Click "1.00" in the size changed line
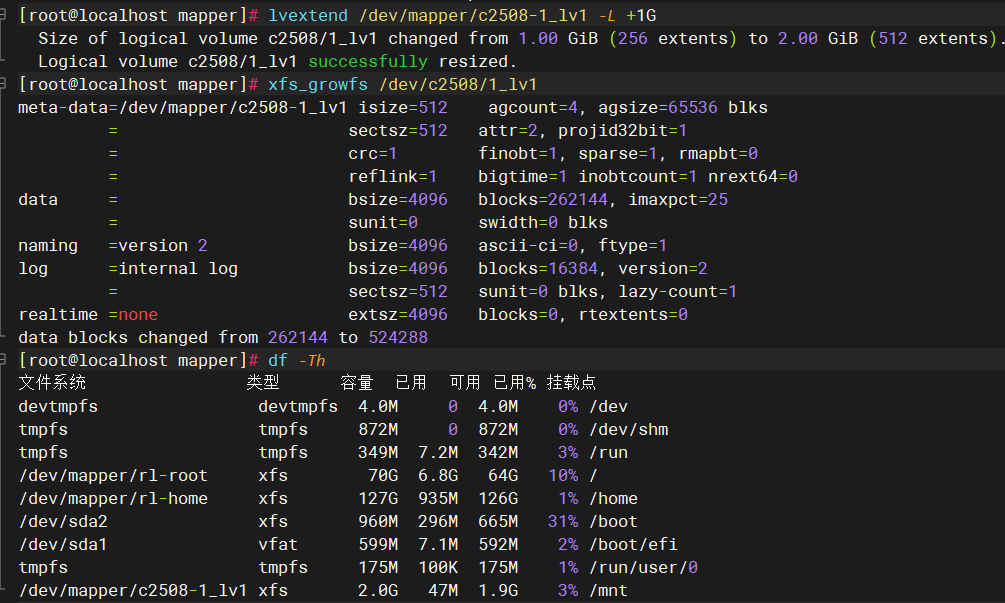 (x=538, y=38)
